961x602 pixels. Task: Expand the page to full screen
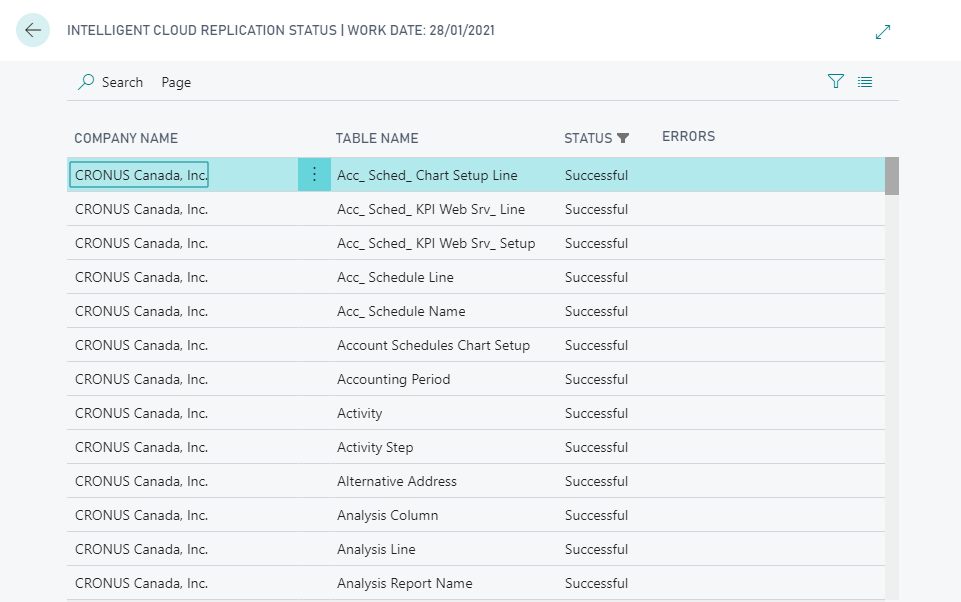pyautogui.click(x=882, y=32)
